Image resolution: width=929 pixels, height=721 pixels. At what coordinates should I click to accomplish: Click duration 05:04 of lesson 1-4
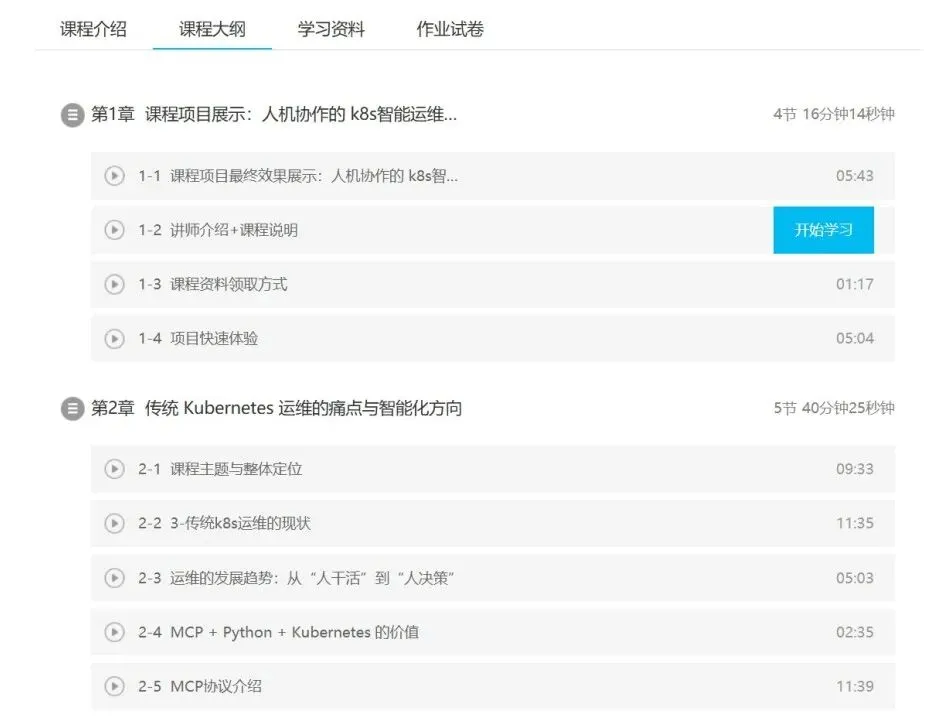point(854,338)
